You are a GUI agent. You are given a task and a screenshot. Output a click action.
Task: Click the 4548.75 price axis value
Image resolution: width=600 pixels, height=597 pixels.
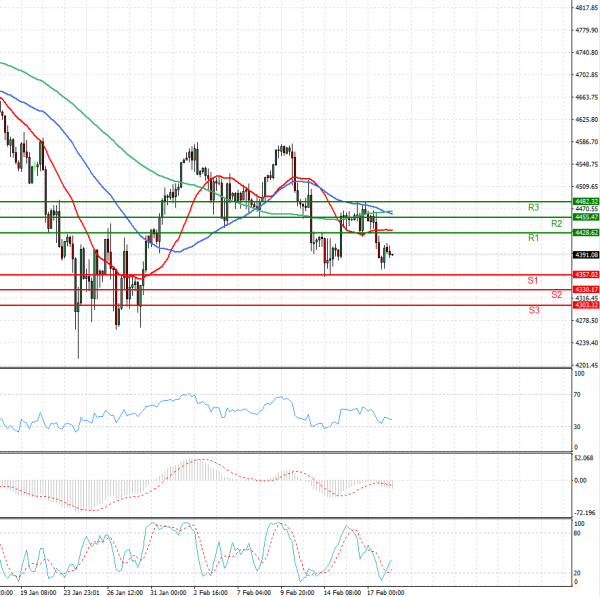[x=587, y=164]
